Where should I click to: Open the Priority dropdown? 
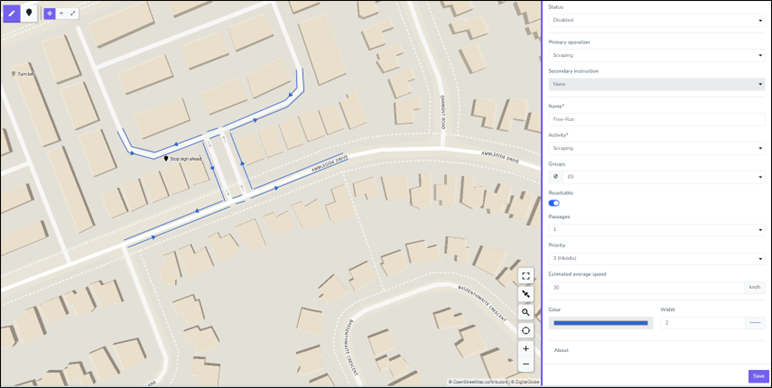tap(656, 258)
